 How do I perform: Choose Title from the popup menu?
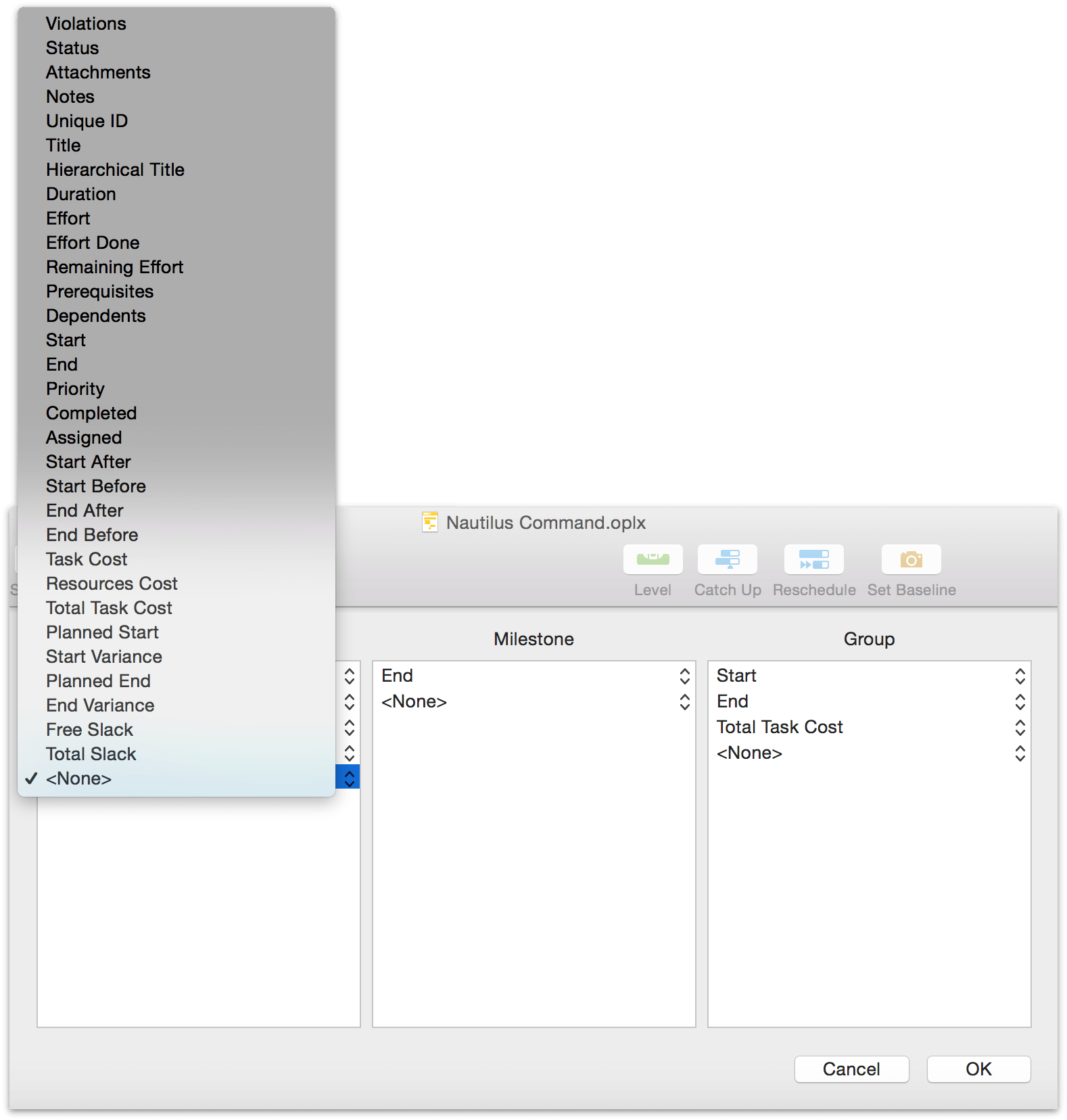click(x=176, y=145)
